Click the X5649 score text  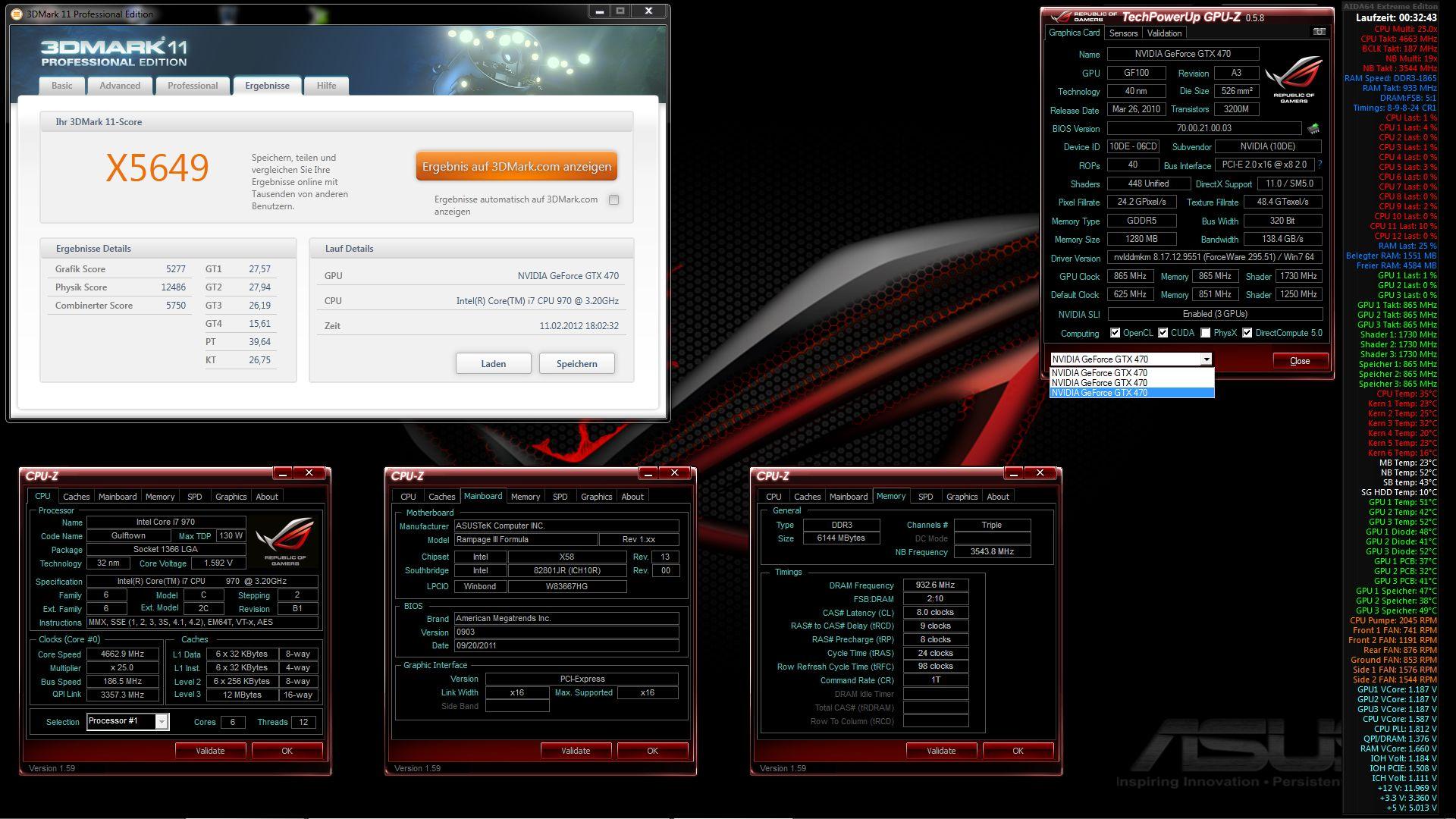coord(157,168)
